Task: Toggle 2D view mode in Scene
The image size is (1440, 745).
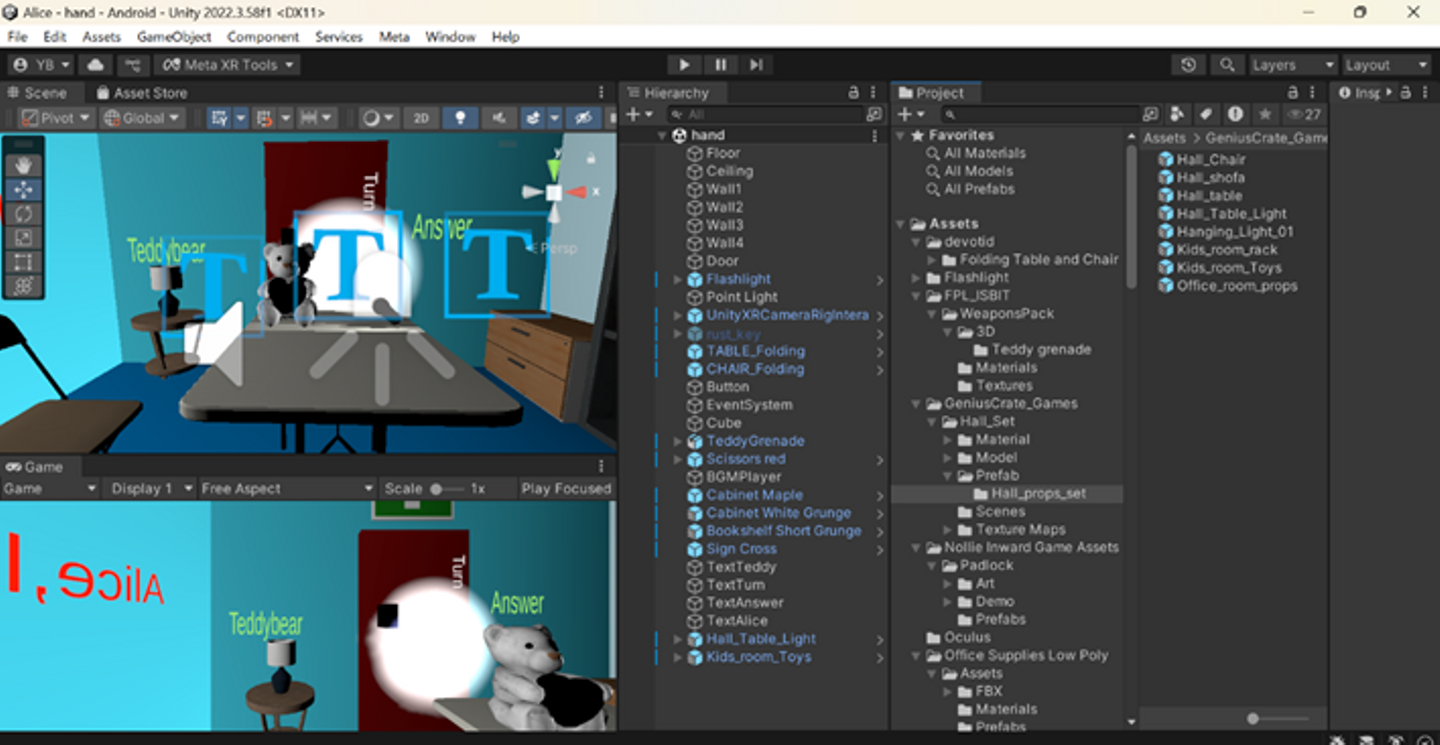Action: tap(421, 118)
